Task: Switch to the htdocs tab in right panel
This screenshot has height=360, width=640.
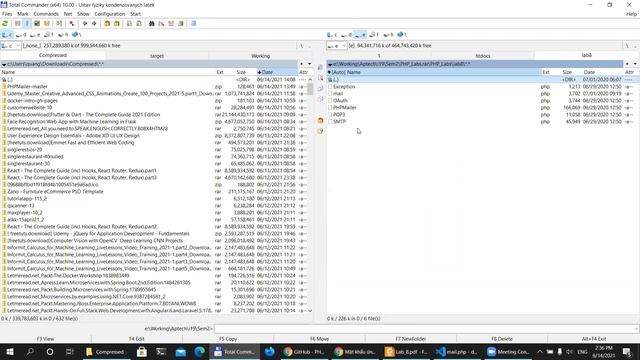Action: 483,56
